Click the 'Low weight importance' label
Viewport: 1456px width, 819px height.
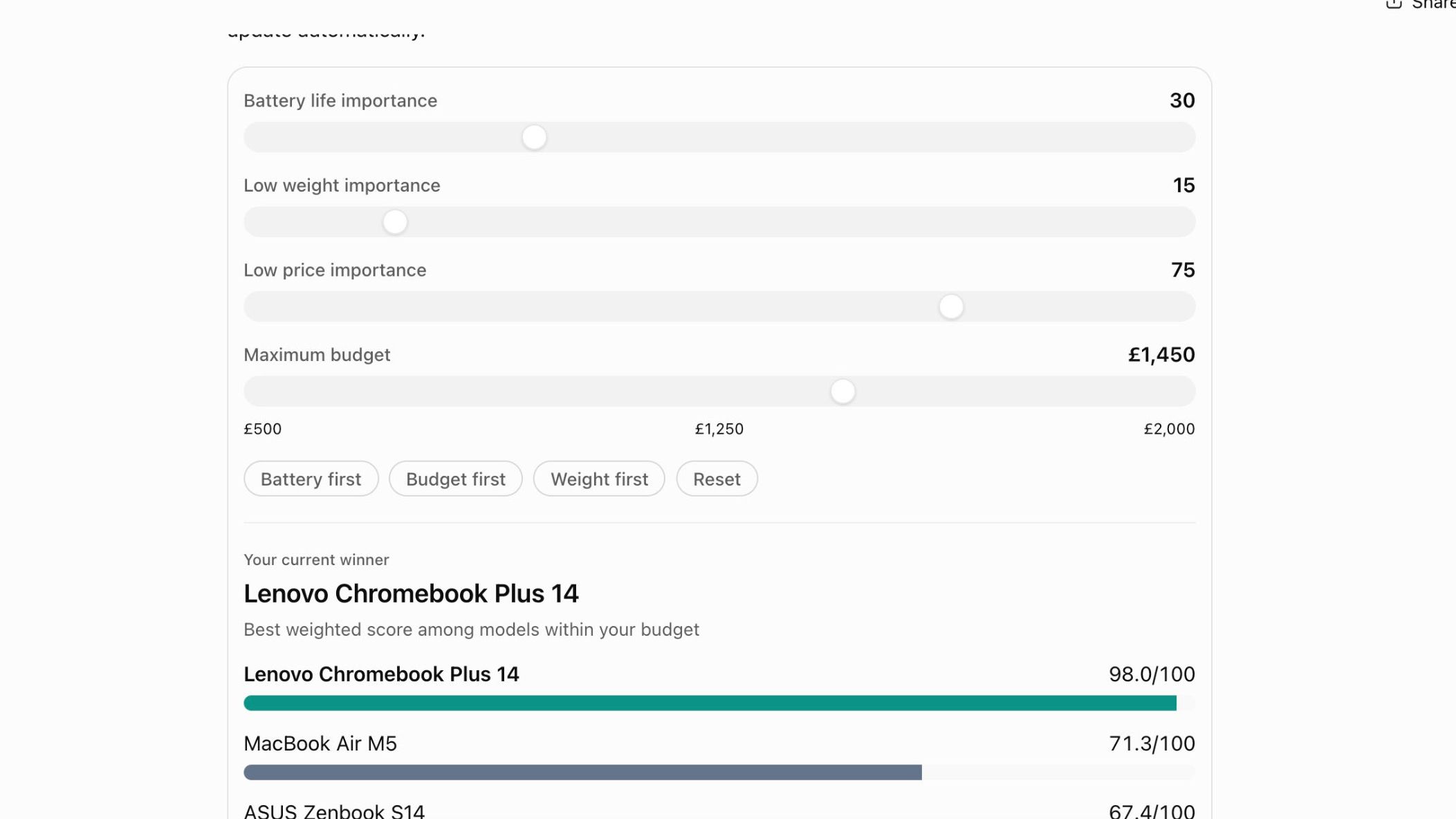point(342,185)
